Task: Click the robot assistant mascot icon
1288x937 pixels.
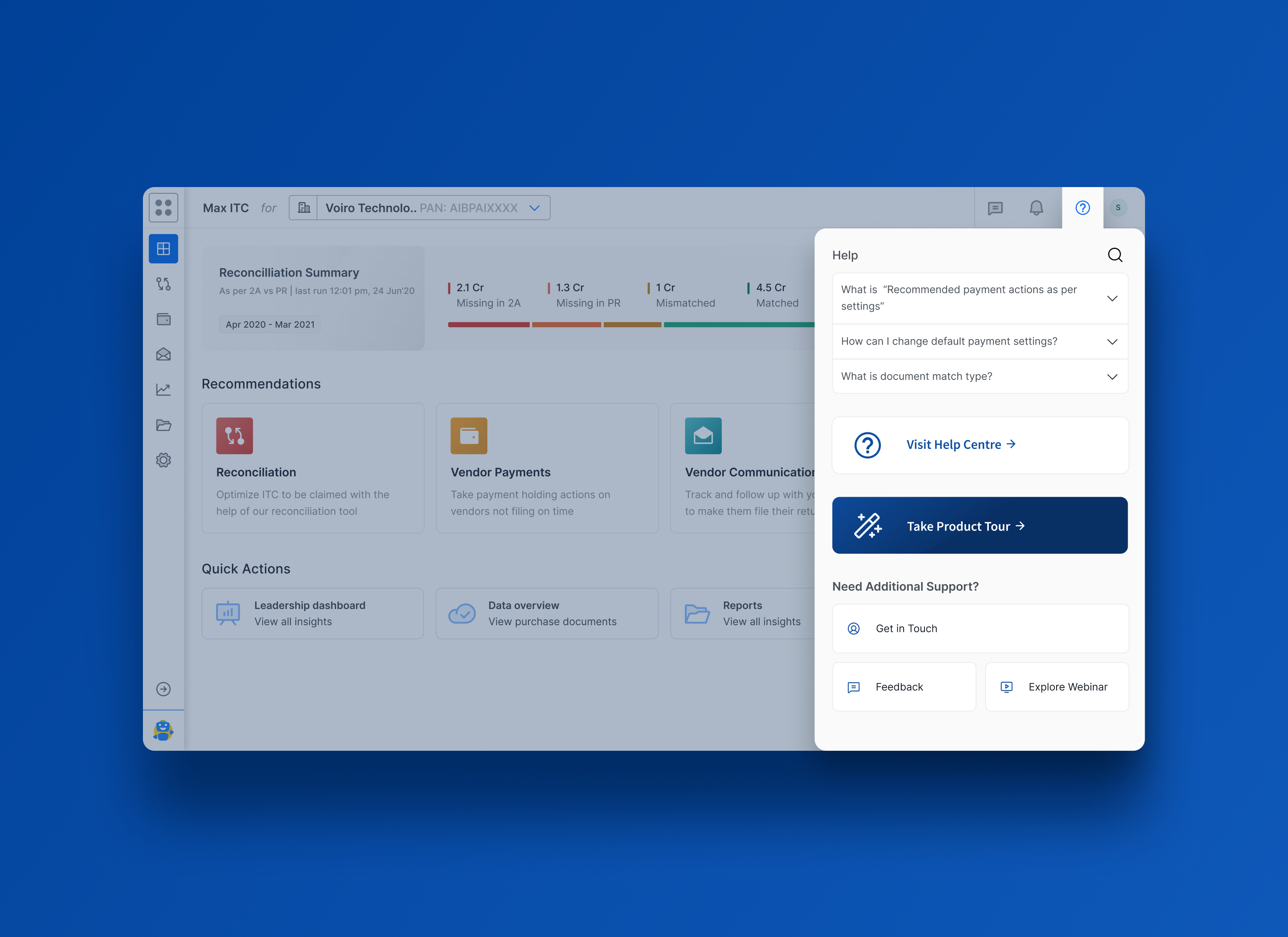Action: pyautogui.click(x=163, y=730)
